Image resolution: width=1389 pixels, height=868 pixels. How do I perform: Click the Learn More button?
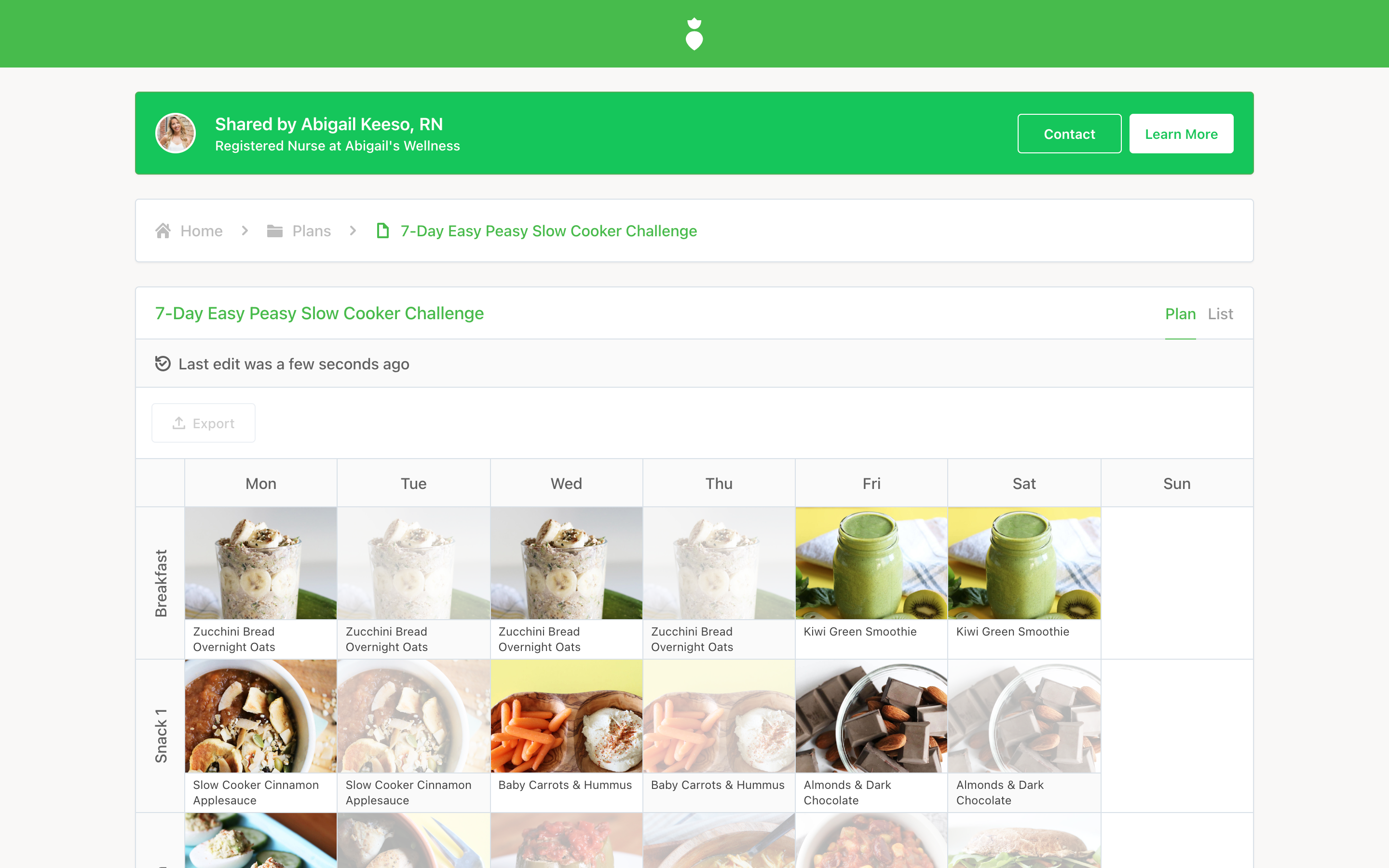pyautogui.click(x=1181, y=134)
